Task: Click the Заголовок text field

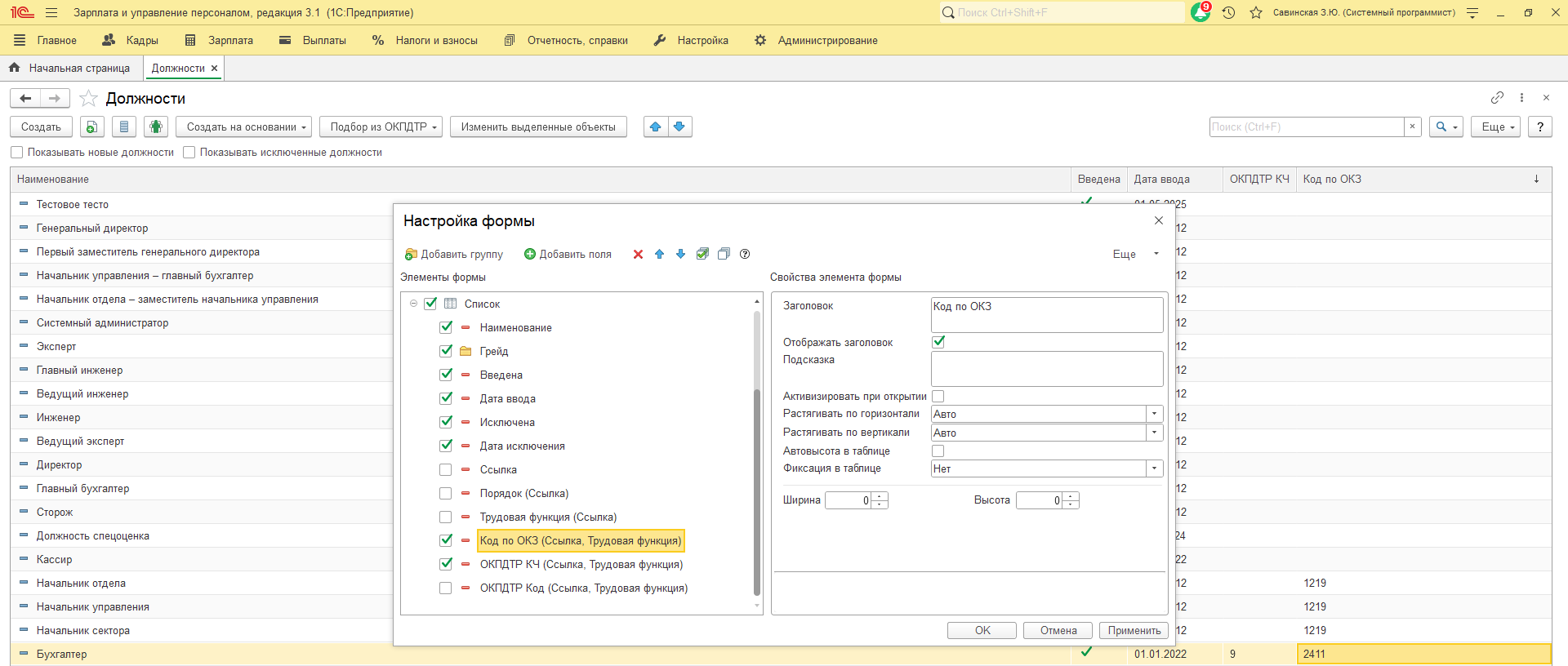Action: 1047,314
